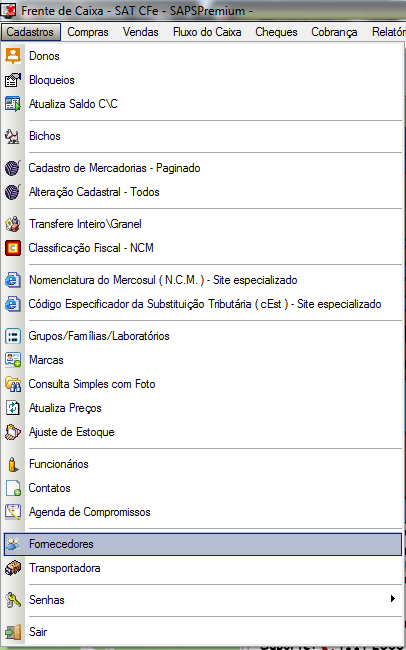Click the Ajuste de Estoque icon
The height and width of the screenshot is (650, 406).
[13, 432]
